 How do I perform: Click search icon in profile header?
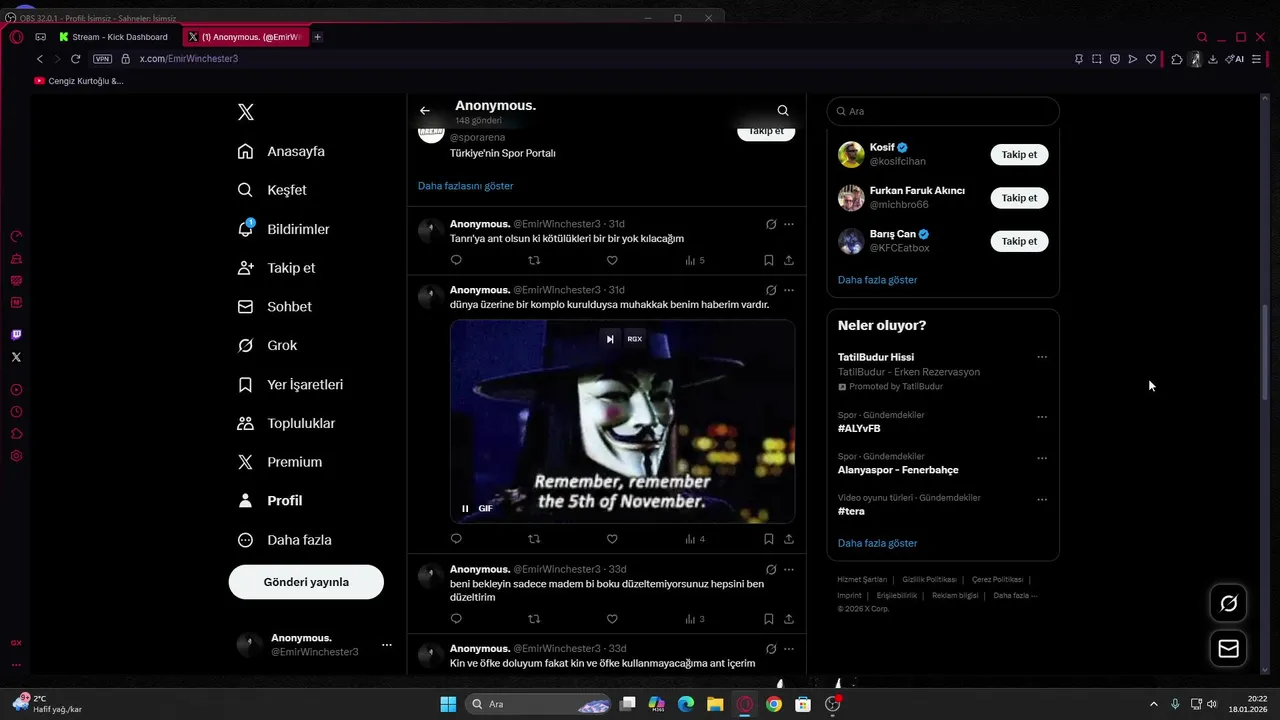pos(783,111)
